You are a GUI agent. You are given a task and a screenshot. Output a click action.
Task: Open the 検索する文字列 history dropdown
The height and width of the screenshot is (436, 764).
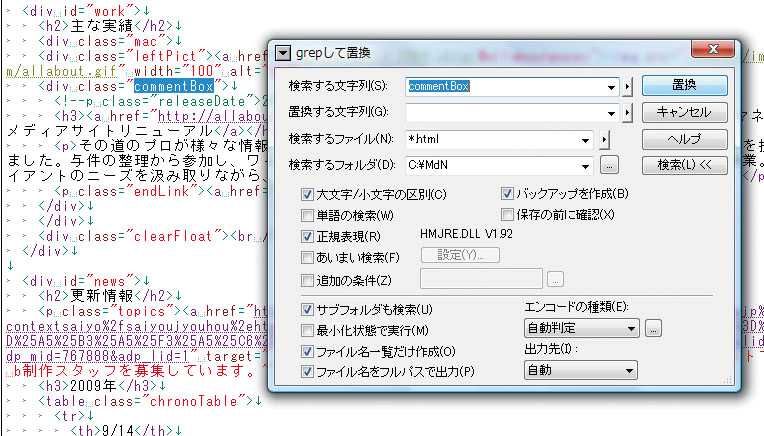[x=611, y=87]
